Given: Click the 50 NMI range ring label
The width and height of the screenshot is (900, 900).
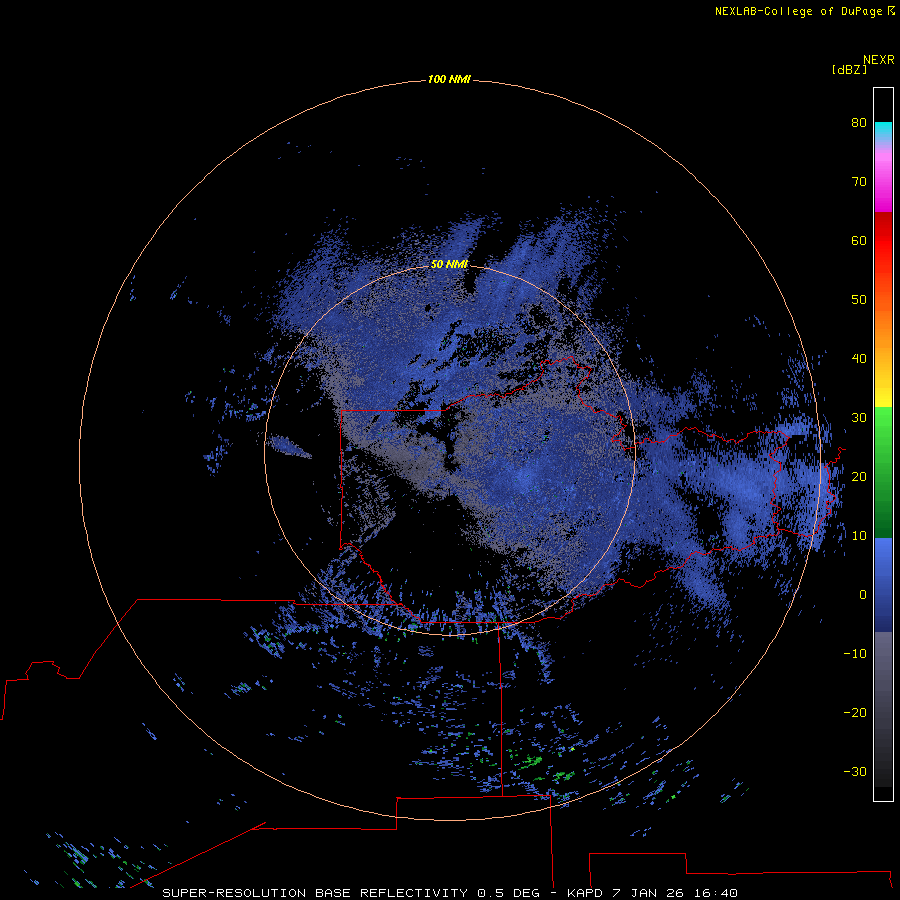Looking at the screenshot, I should pyautogui.click(x=449, y=265).
